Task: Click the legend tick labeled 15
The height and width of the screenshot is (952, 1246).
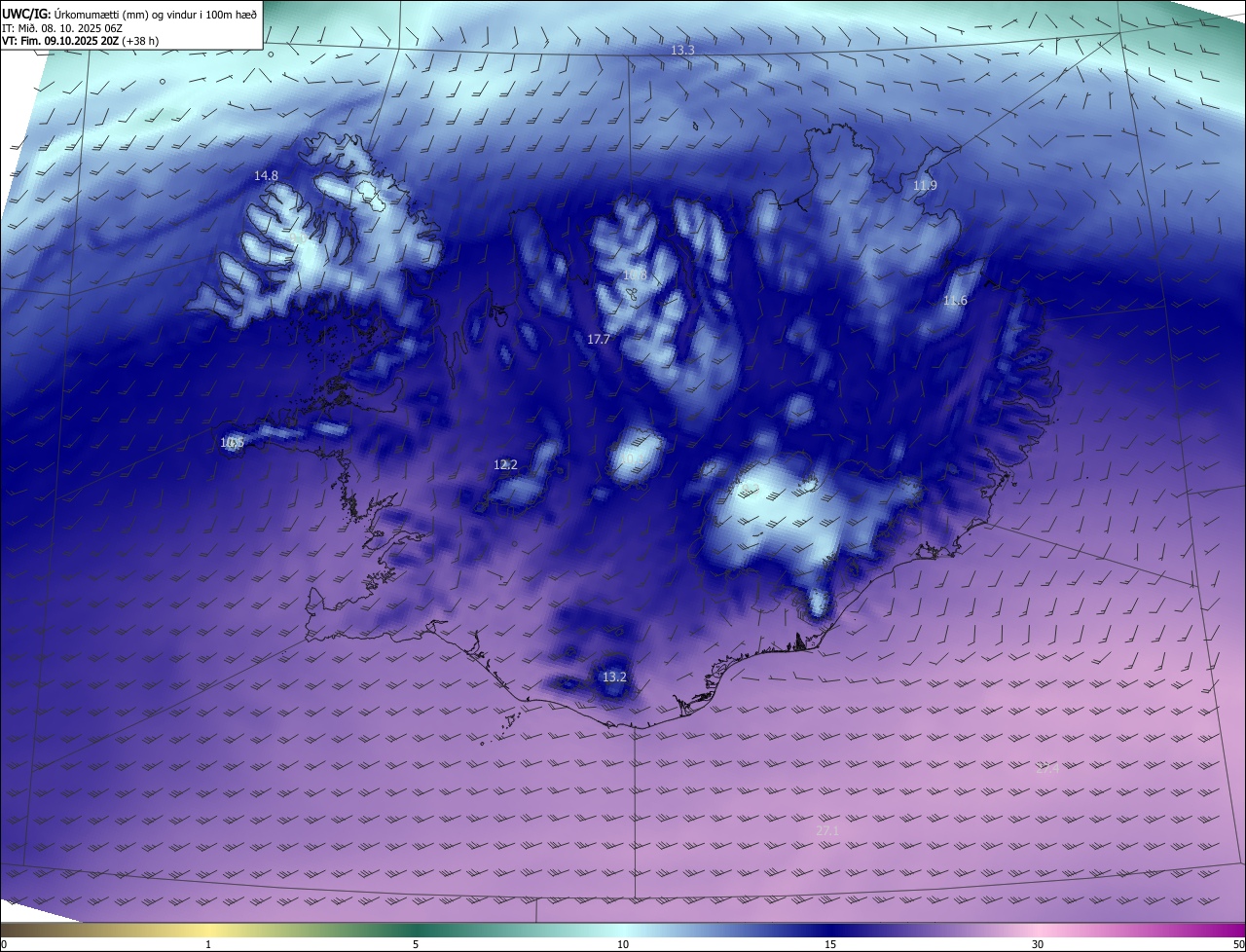Action: [830, 944]
